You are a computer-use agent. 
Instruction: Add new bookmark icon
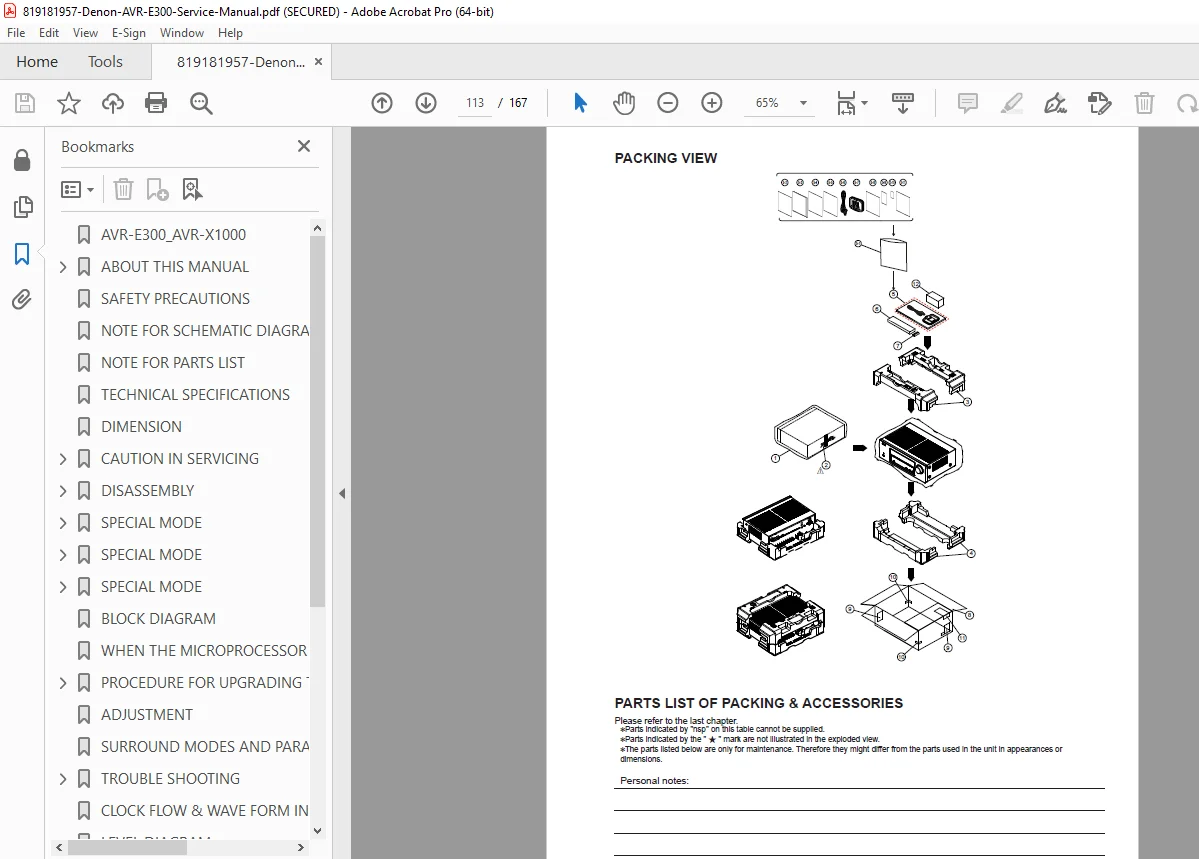(157, 189)
